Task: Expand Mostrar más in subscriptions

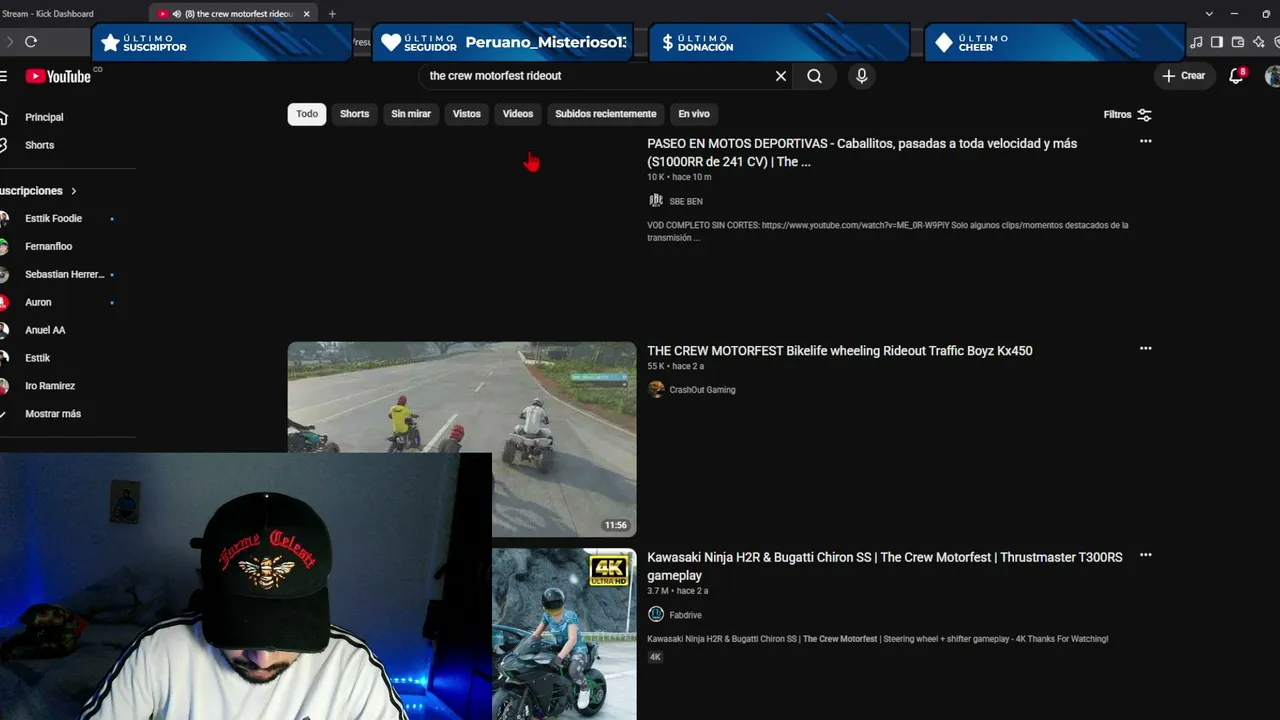Action: [x=53, y=414]
